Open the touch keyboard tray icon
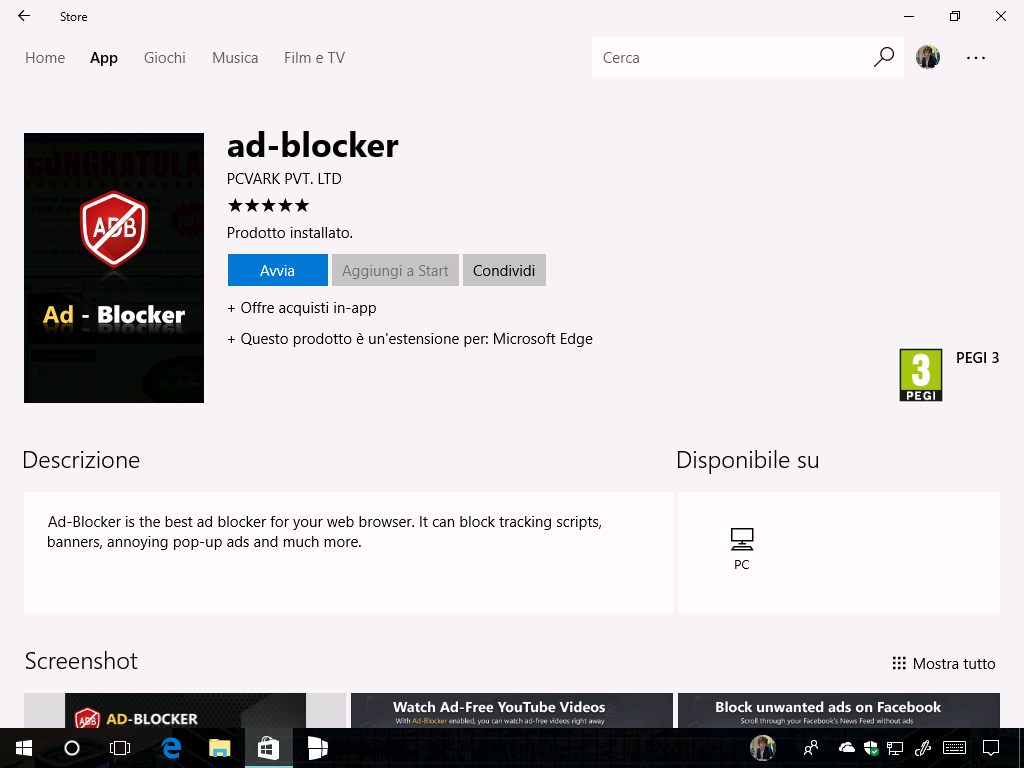This screenshot has width=1024, height=768. click(x=955, y=748)
